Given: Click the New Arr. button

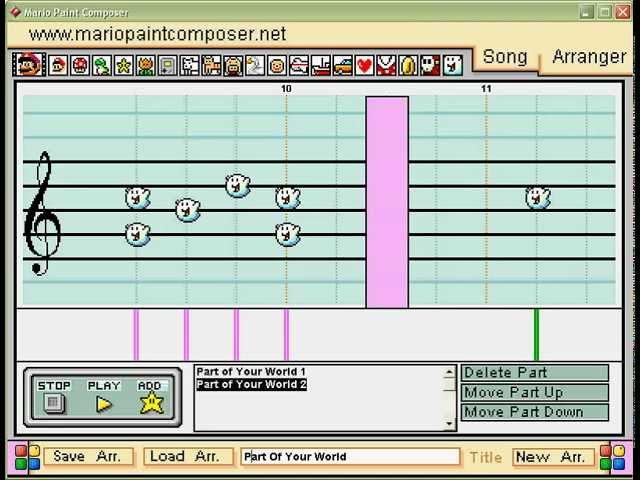Looking at the screenshot, I should tap(553, 457).
